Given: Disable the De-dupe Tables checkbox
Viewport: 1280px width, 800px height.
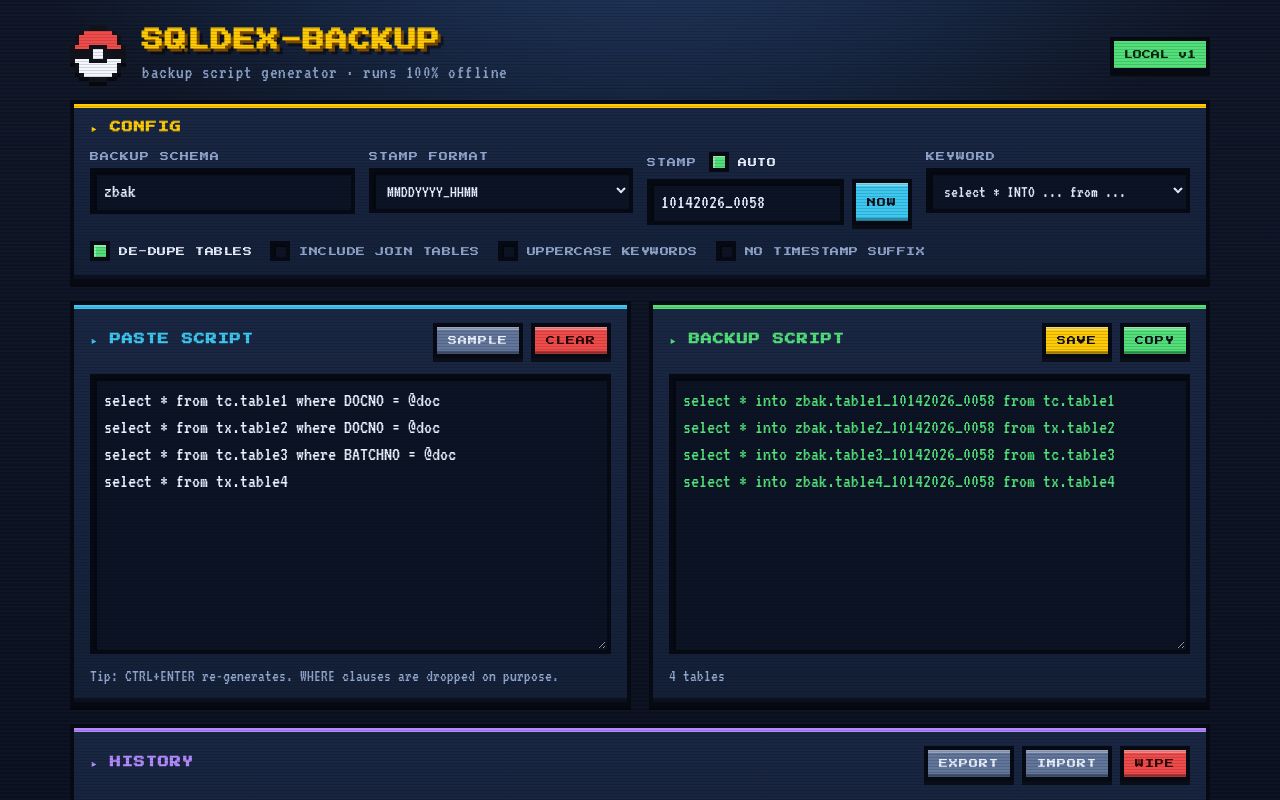Looking at the screenshot, I should tap(100, 251).
